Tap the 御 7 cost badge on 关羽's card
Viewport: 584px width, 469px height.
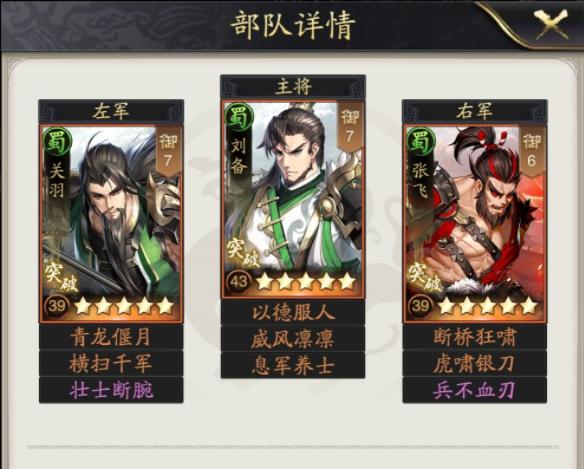click(x=168, y=150)
